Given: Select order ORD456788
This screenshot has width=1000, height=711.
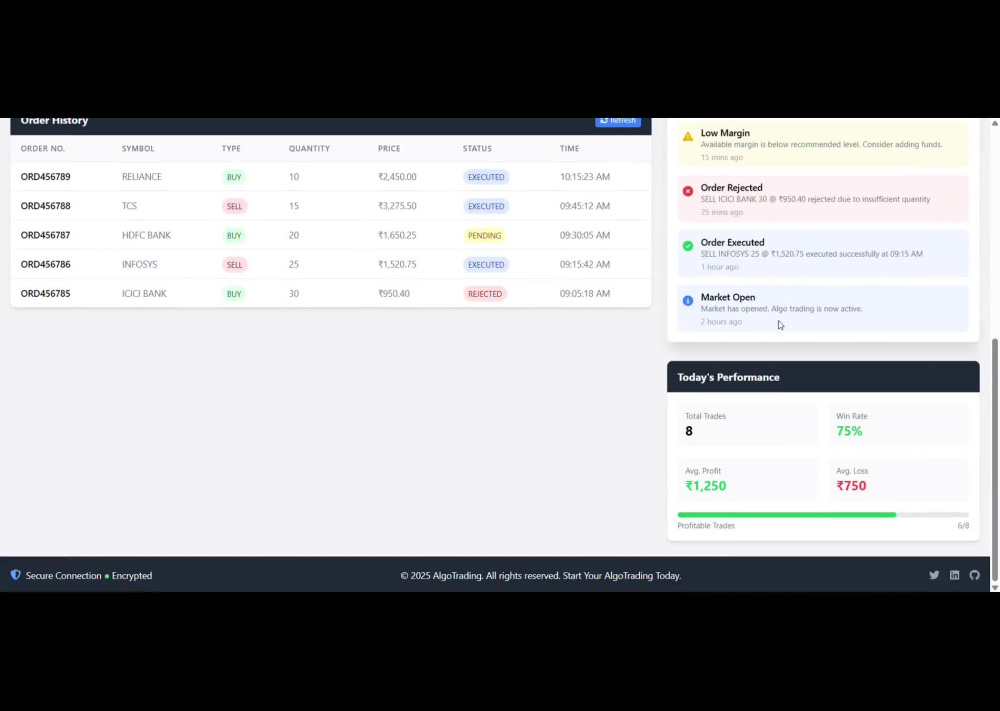Looking at the screenshot, I should point(45,206).
